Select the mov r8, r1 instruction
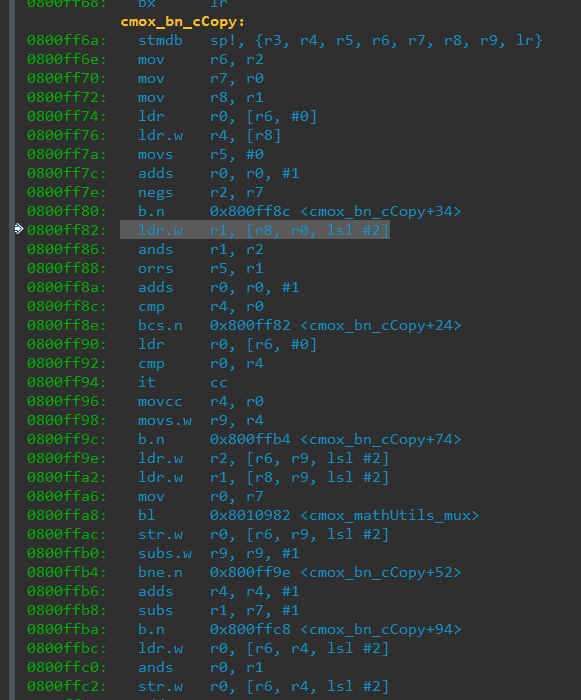581x700 pixels. 201,97
